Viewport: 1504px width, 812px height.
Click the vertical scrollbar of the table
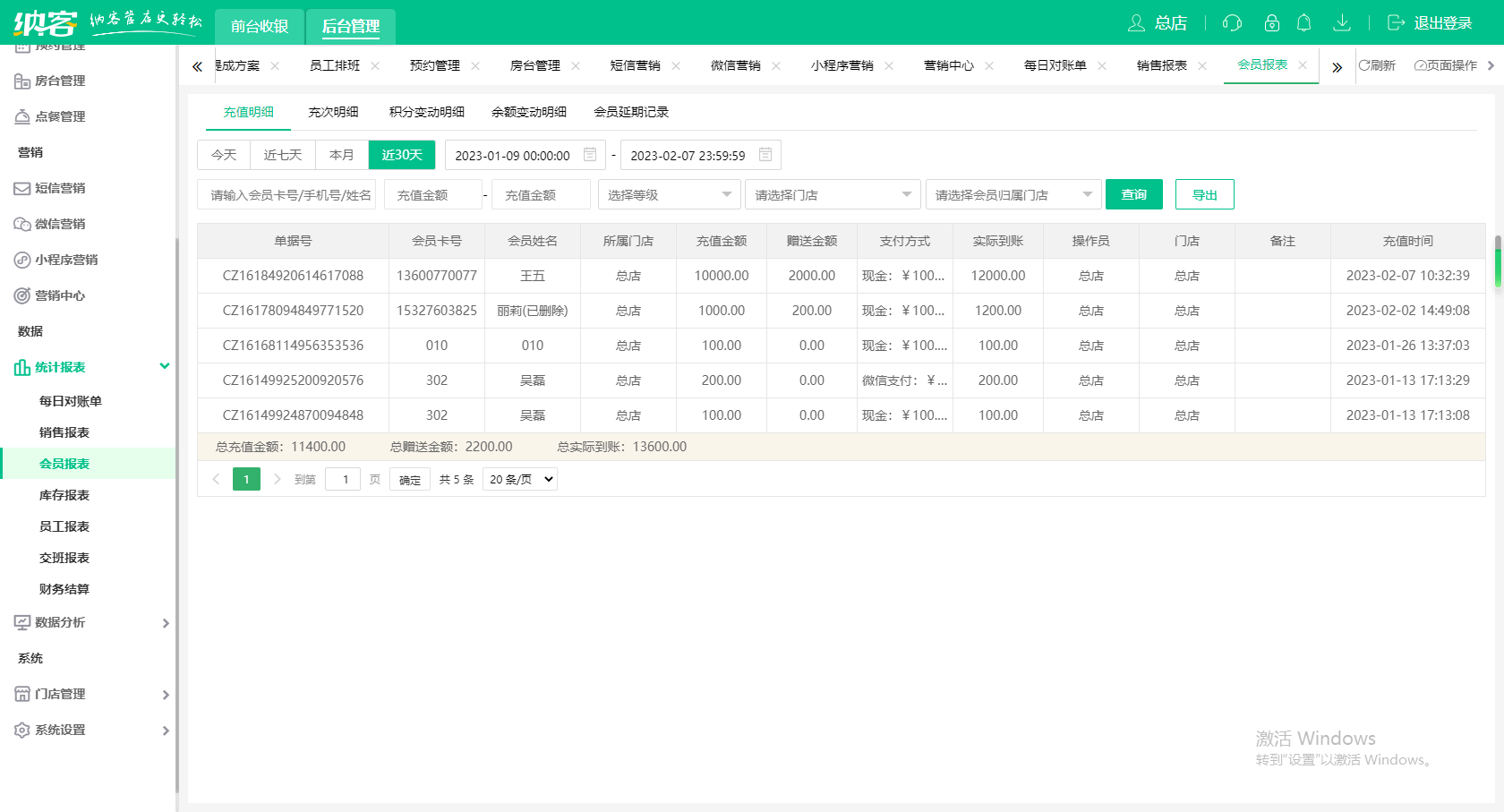1498,261
